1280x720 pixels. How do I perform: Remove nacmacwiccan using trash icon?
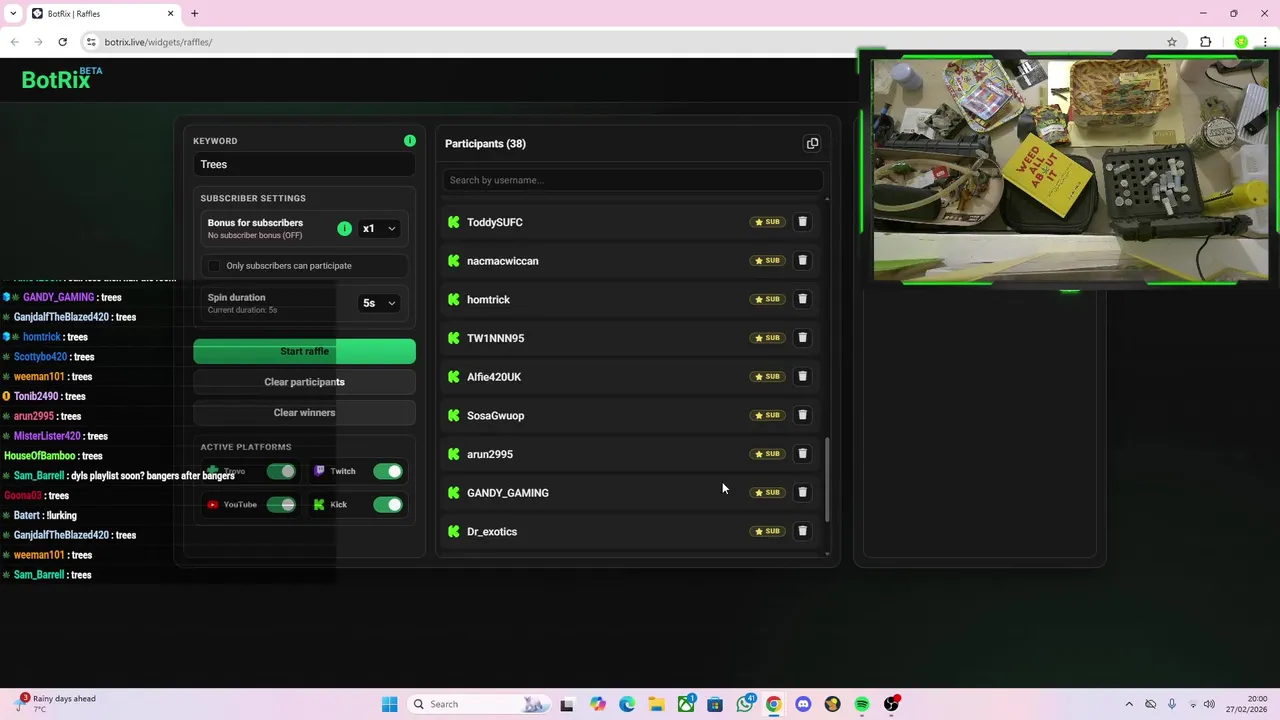[802, 261]
